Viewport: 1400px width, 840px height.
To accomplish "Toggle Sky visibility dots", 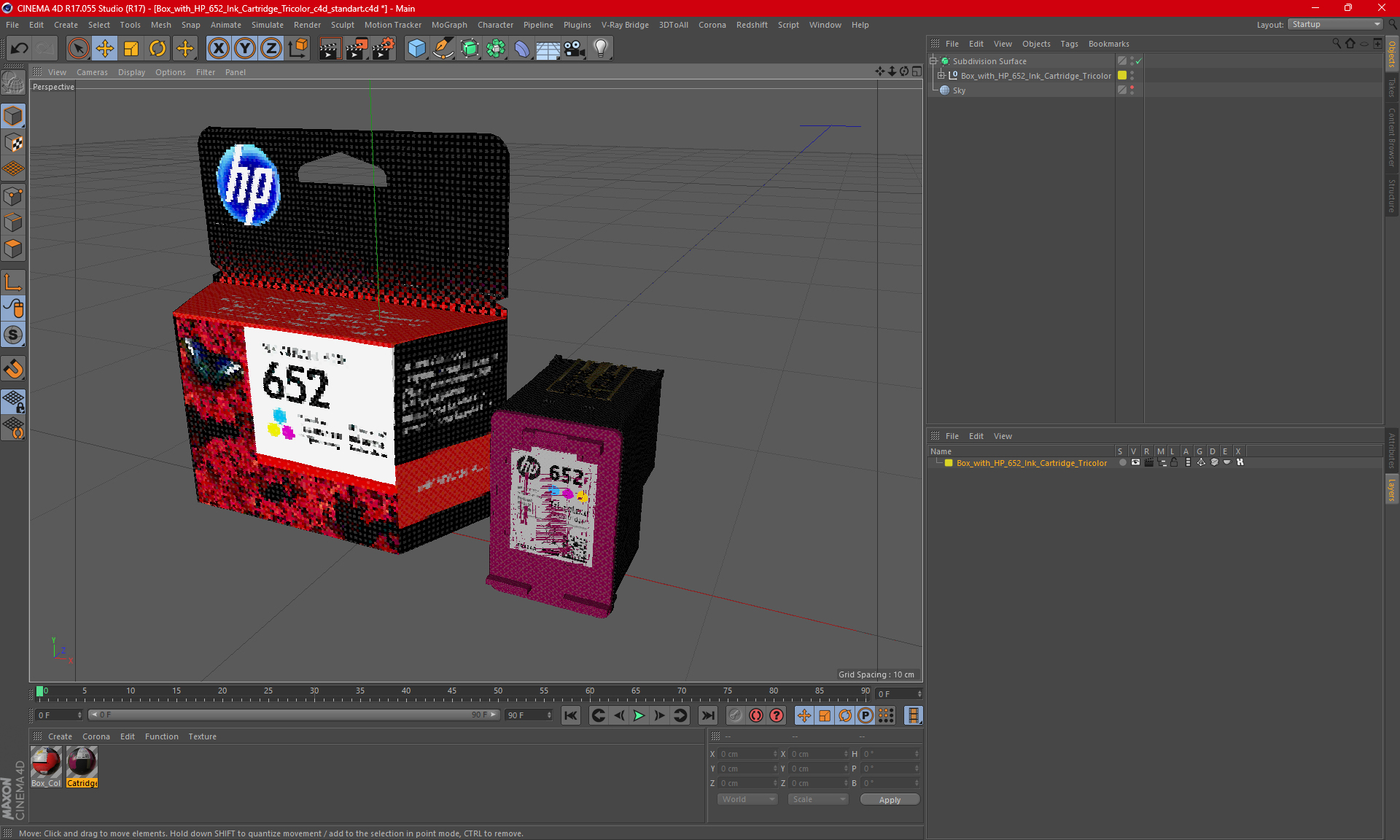I will 1132,90.
